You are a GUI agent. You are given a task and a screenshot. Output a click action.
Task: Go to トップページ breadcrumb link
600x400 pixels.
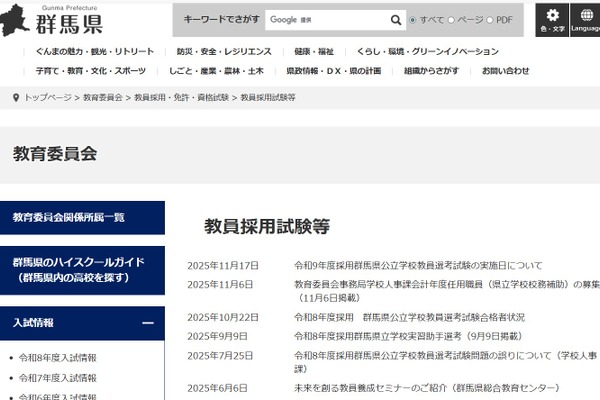[x=48, y=98]
